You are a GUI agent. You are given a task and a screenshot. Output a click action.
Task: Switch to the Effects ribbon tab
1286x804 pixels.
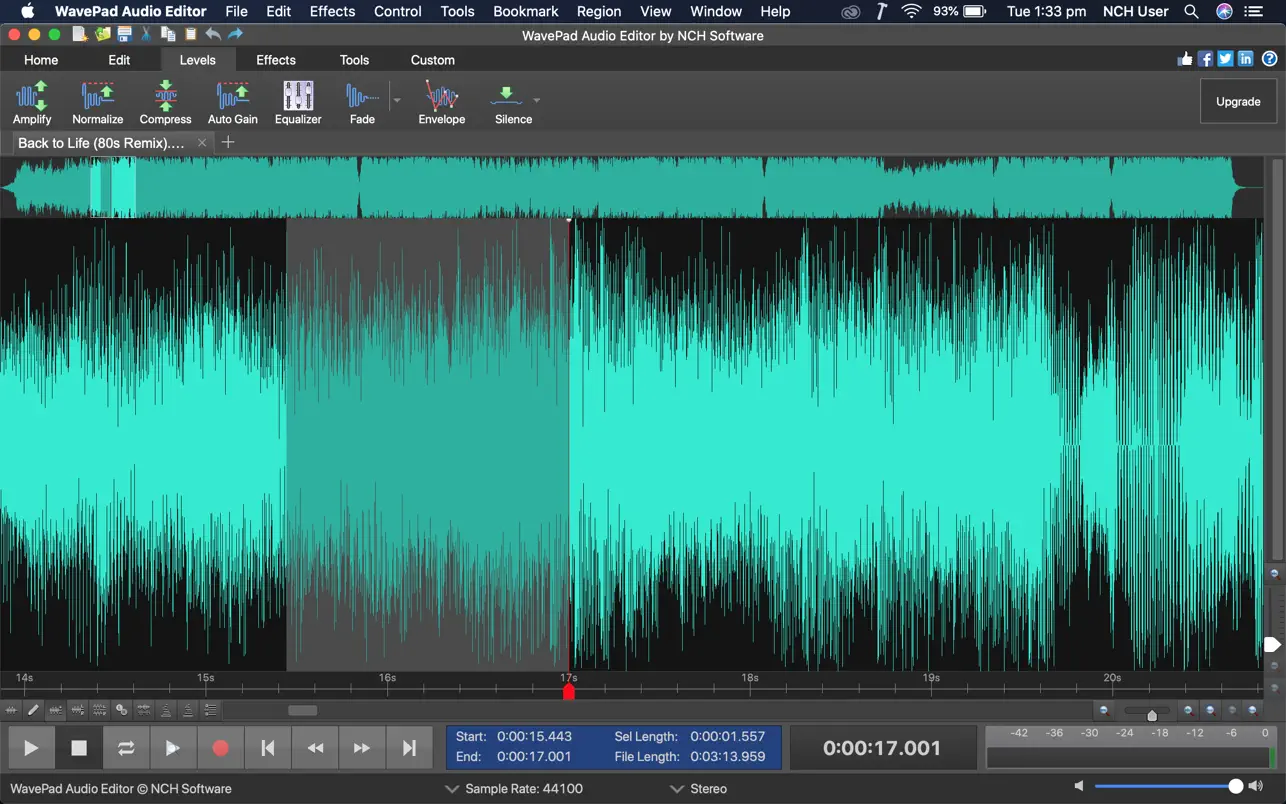click(x=275, y=60)
